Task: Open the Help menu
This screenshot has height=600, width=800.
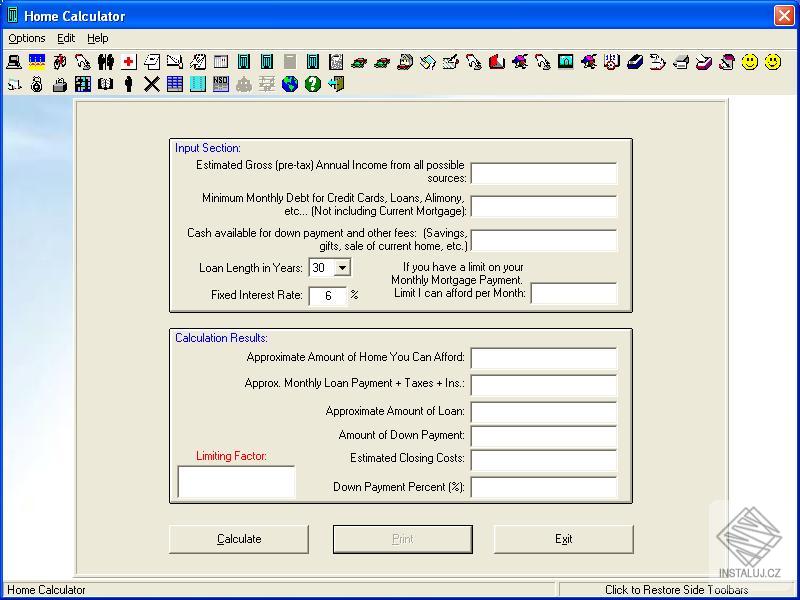Action: coord(97,38)
